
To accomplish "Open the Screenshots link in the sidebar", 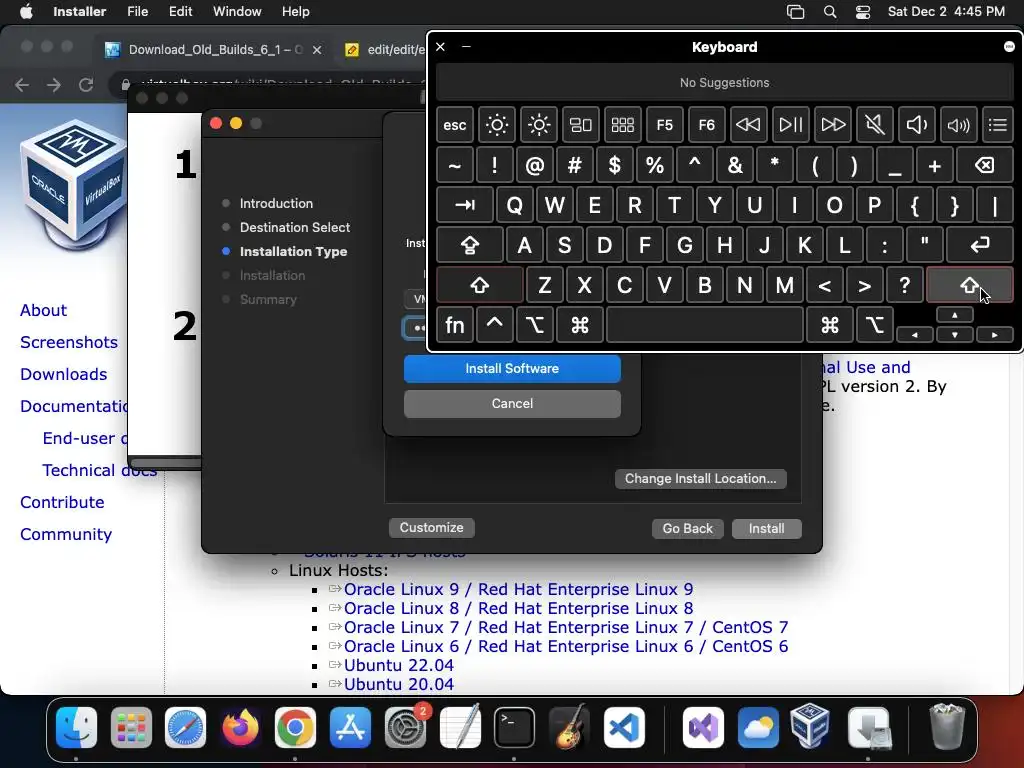I will click(69, 342).
